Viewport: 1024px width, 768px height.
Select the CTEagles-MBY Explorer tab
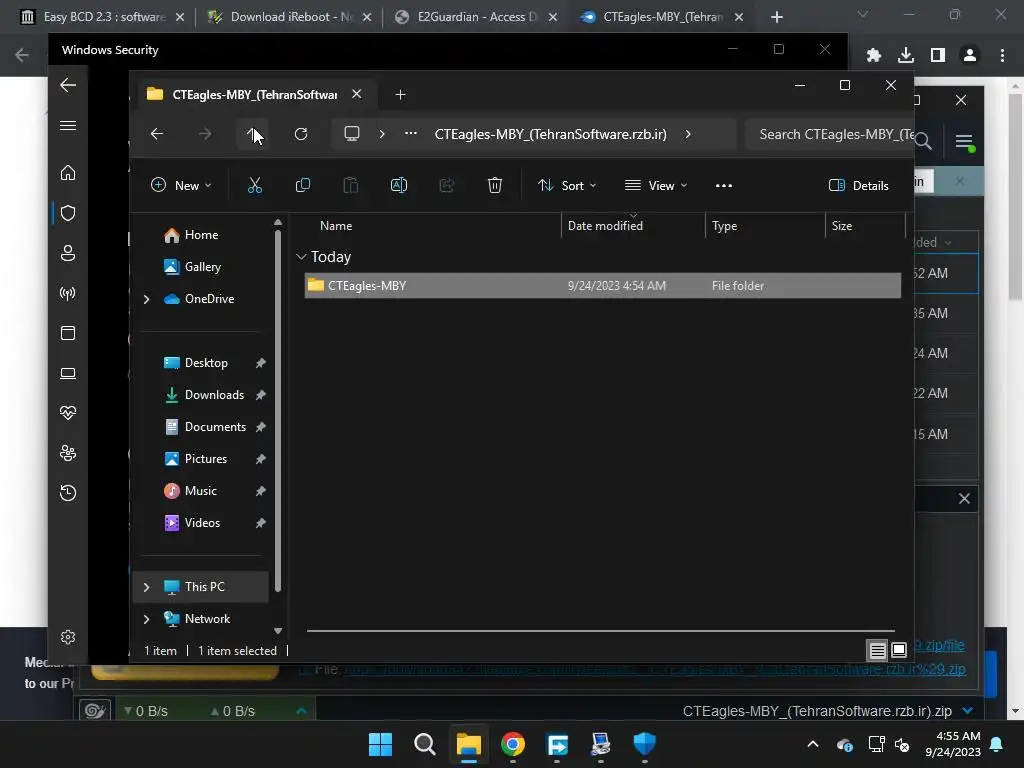pyautogui.click(x=253, y=95)
